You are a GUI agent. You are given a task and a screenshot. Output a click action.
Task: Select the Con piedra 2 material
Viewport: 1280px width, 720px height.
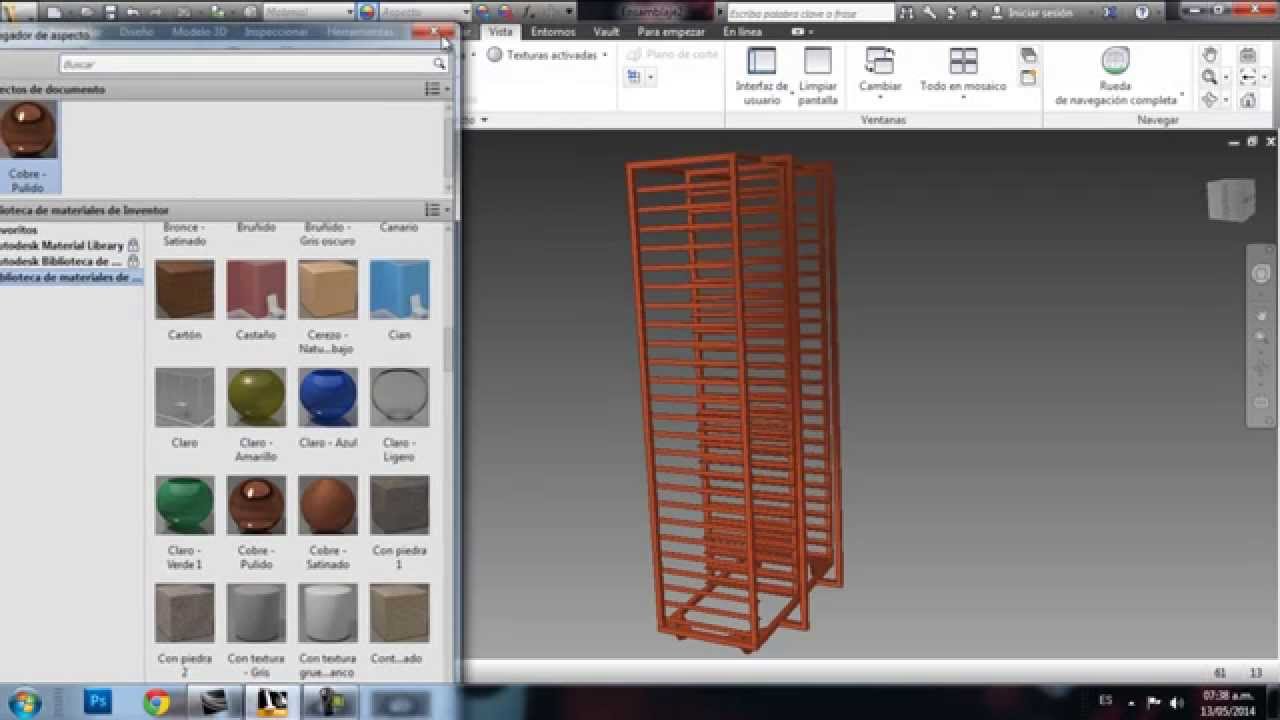point(184,613)
